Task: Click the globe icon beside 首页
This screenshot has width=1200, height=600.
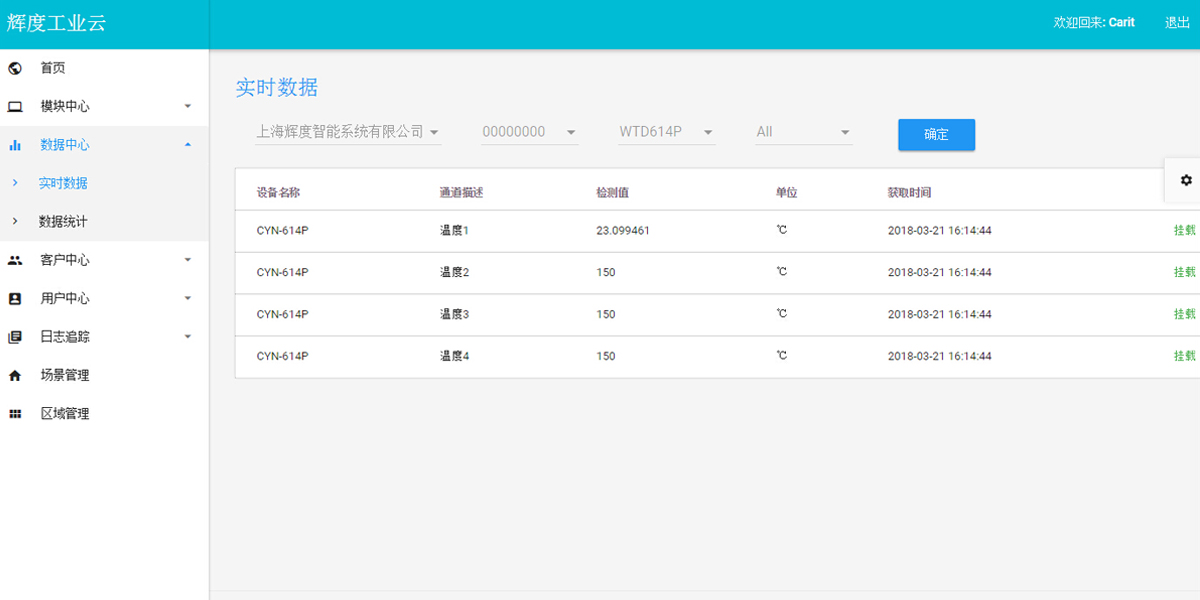Action: [15, 68]
